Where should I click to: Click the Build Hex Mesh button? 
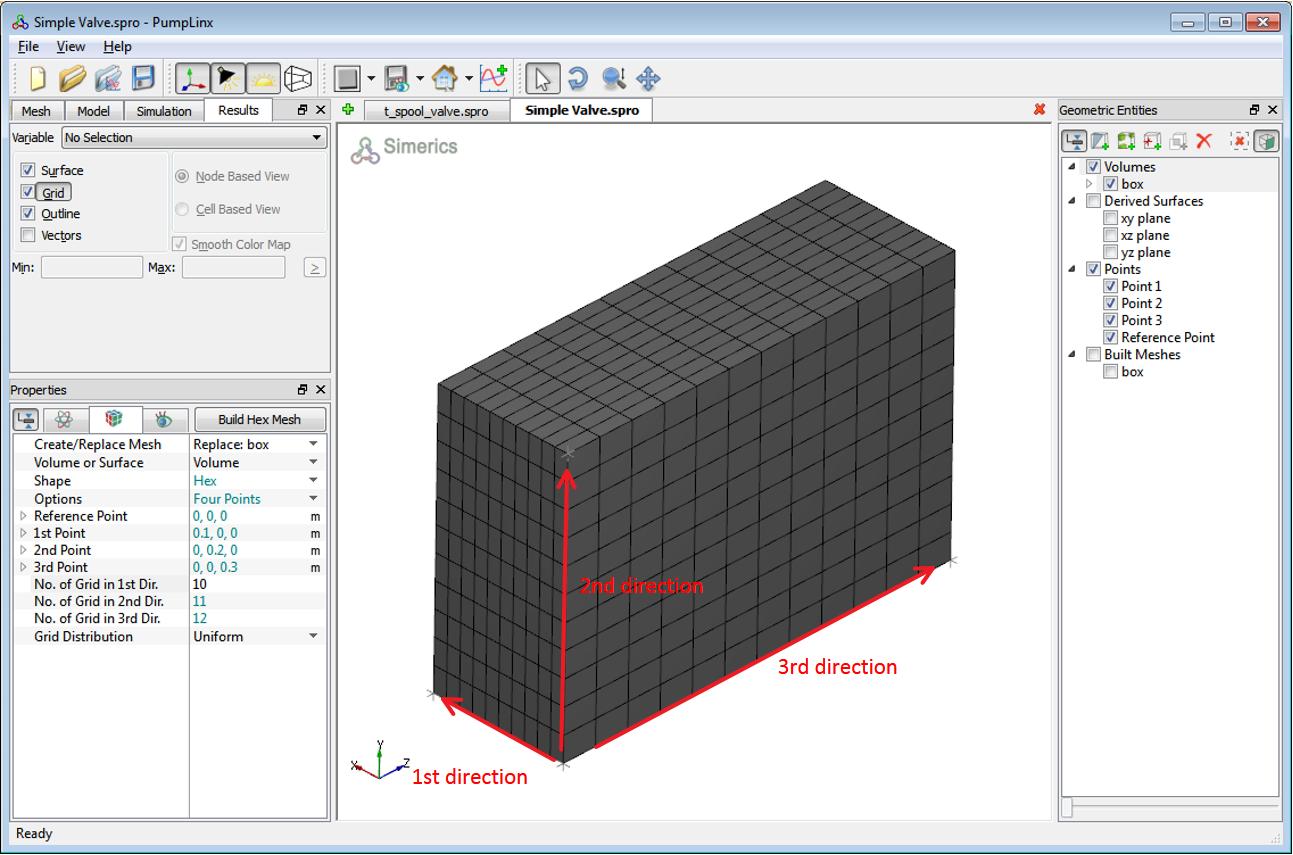259,419
